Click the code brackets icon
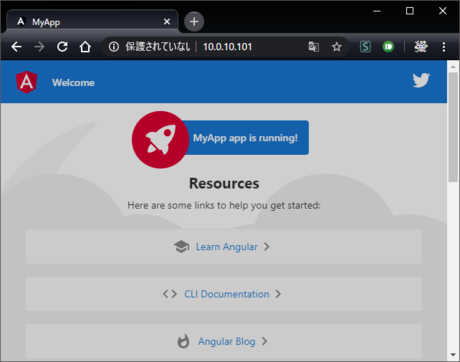The height and width of the screenshot is (362, 460). [x=170, y=294]
